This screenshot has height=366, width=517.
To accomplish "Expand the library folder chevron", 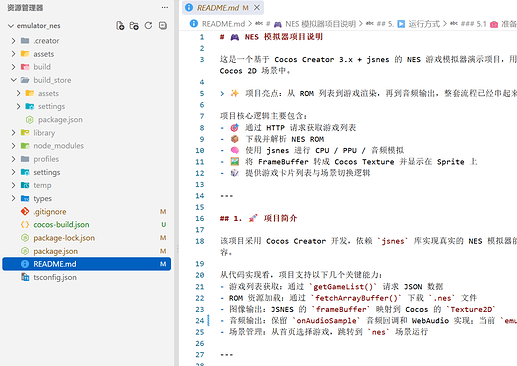I will pos(13,133).
